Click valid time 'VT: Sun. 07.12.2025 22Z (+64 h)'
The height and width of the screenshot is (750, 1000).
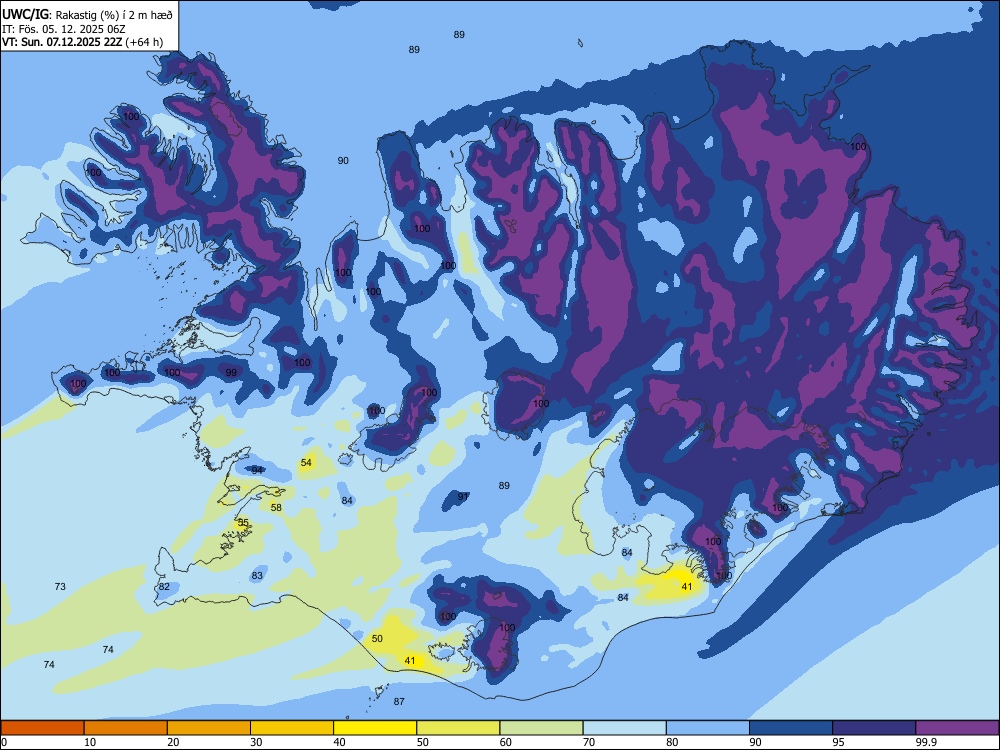tap(82, 42)
